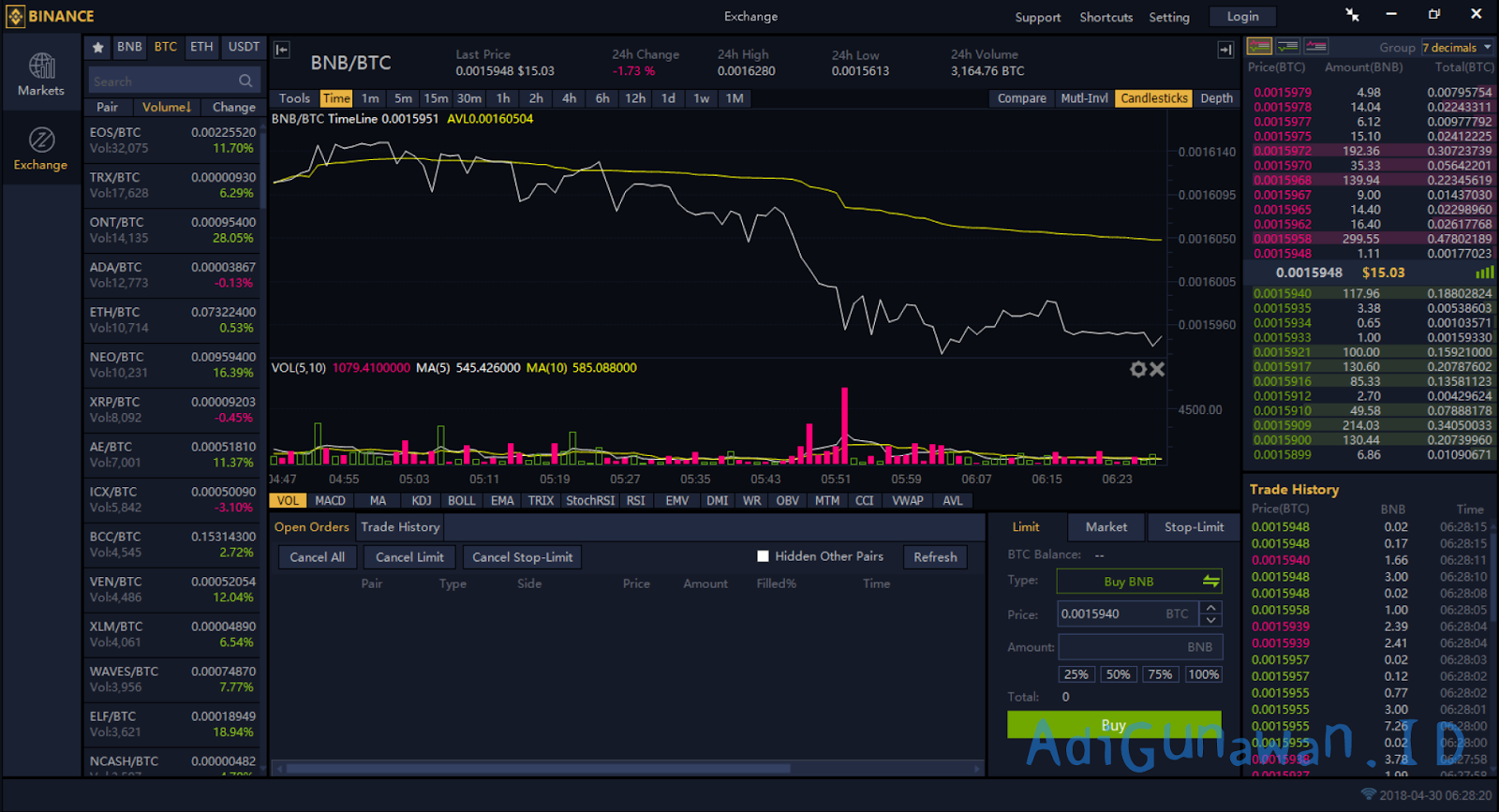The width and height of the screenshot is (1499, 812).
Task: Click the green signal bars icon in order book
Action: point(1485,273)
